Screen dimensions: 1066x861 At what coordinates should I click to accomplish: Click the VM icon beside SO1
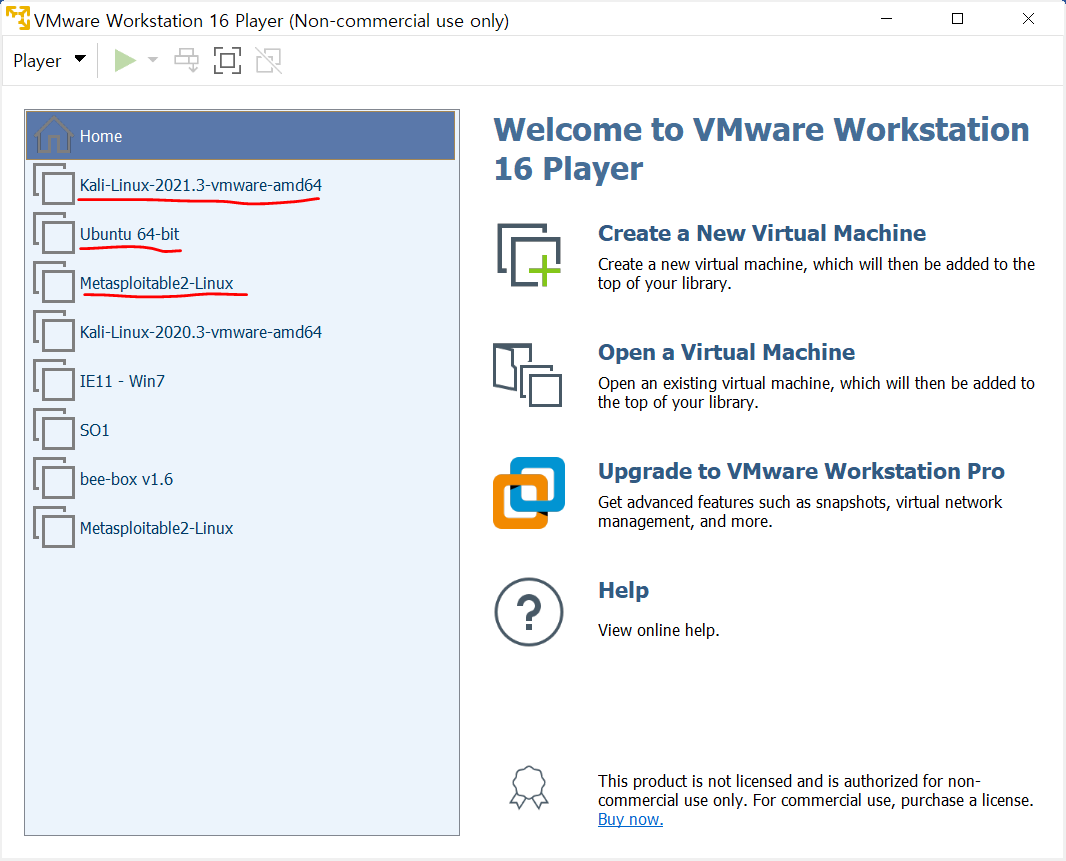point(54,429)
